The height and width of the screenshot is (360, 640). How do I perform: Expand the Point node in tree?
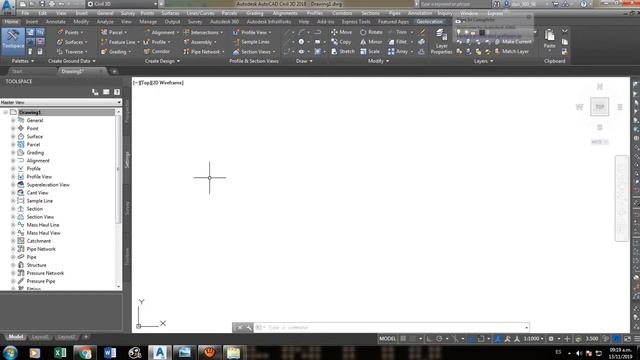click(13, 129)
